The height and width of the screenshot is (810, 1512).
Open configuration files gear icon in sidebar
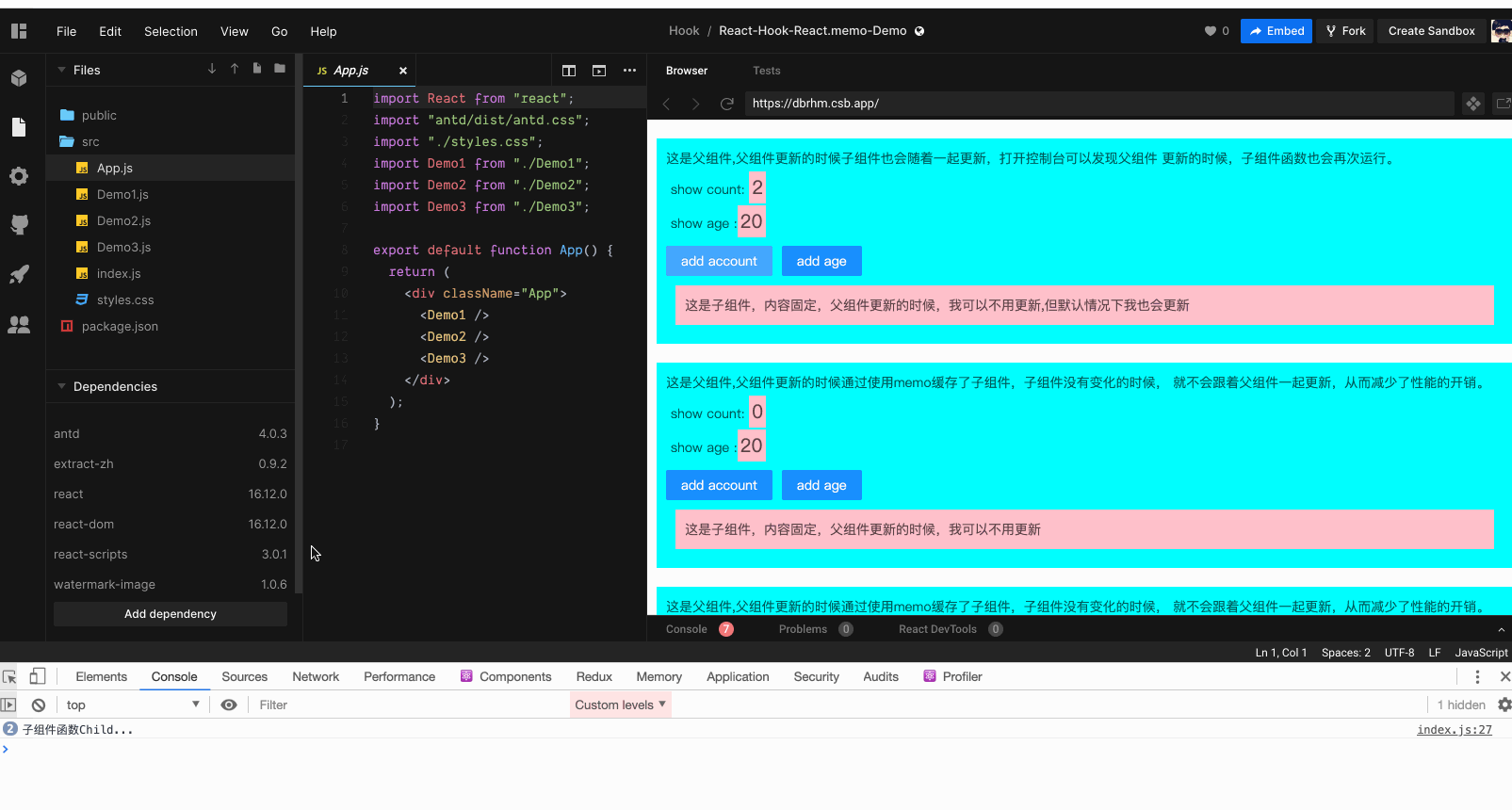[x=19, y=176]
